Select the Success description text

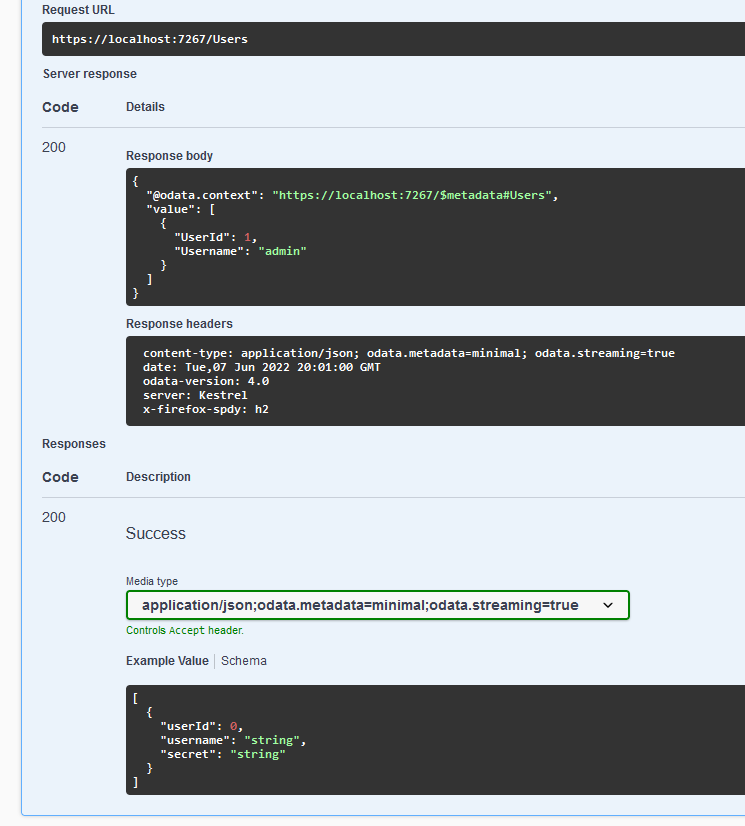[155, 533]
